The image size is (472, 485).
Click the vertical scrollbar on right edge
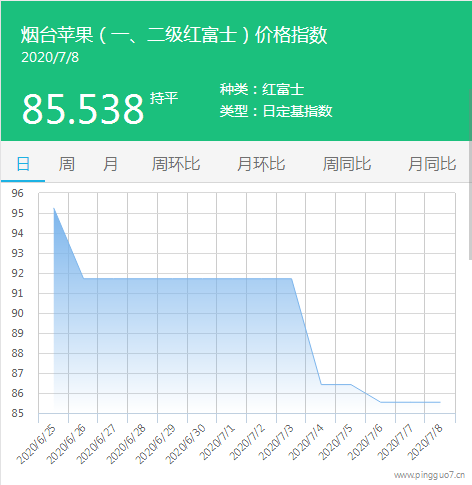(x=470, y=173)
